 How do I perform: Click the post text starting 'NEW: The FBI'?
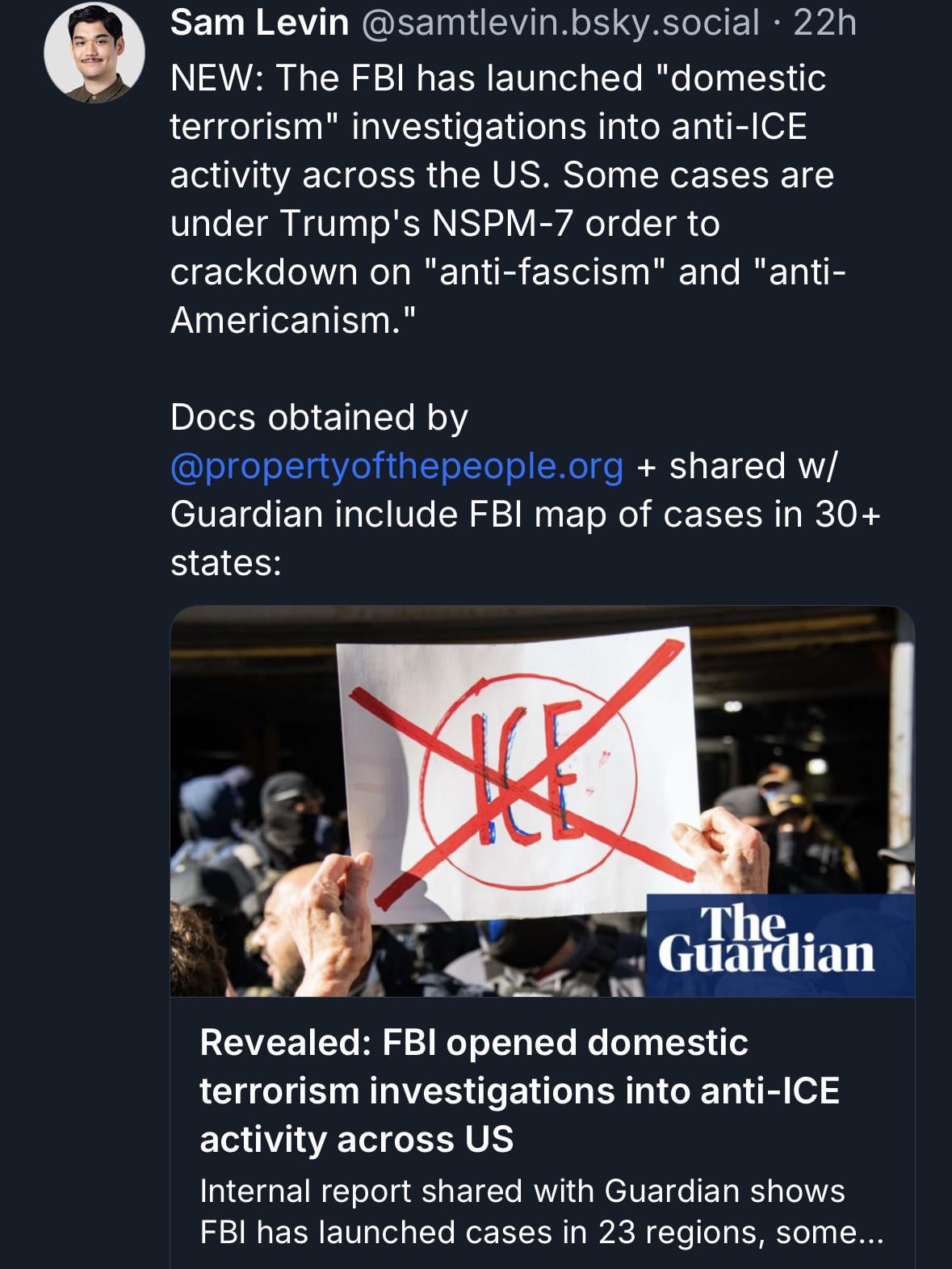coord(497,79)
